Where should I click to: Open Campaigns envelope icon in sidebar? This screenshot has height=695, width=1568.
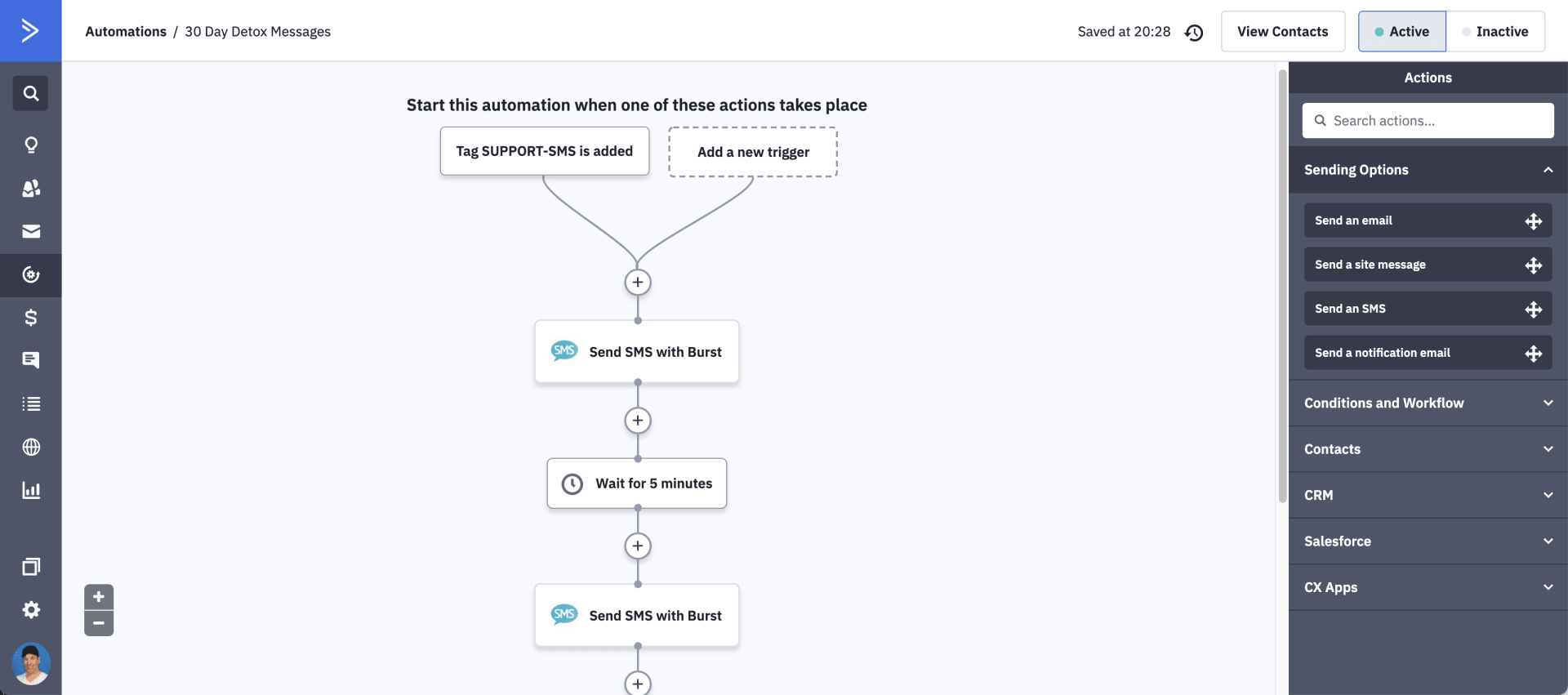pyautogui.click(x=31, y=231)
